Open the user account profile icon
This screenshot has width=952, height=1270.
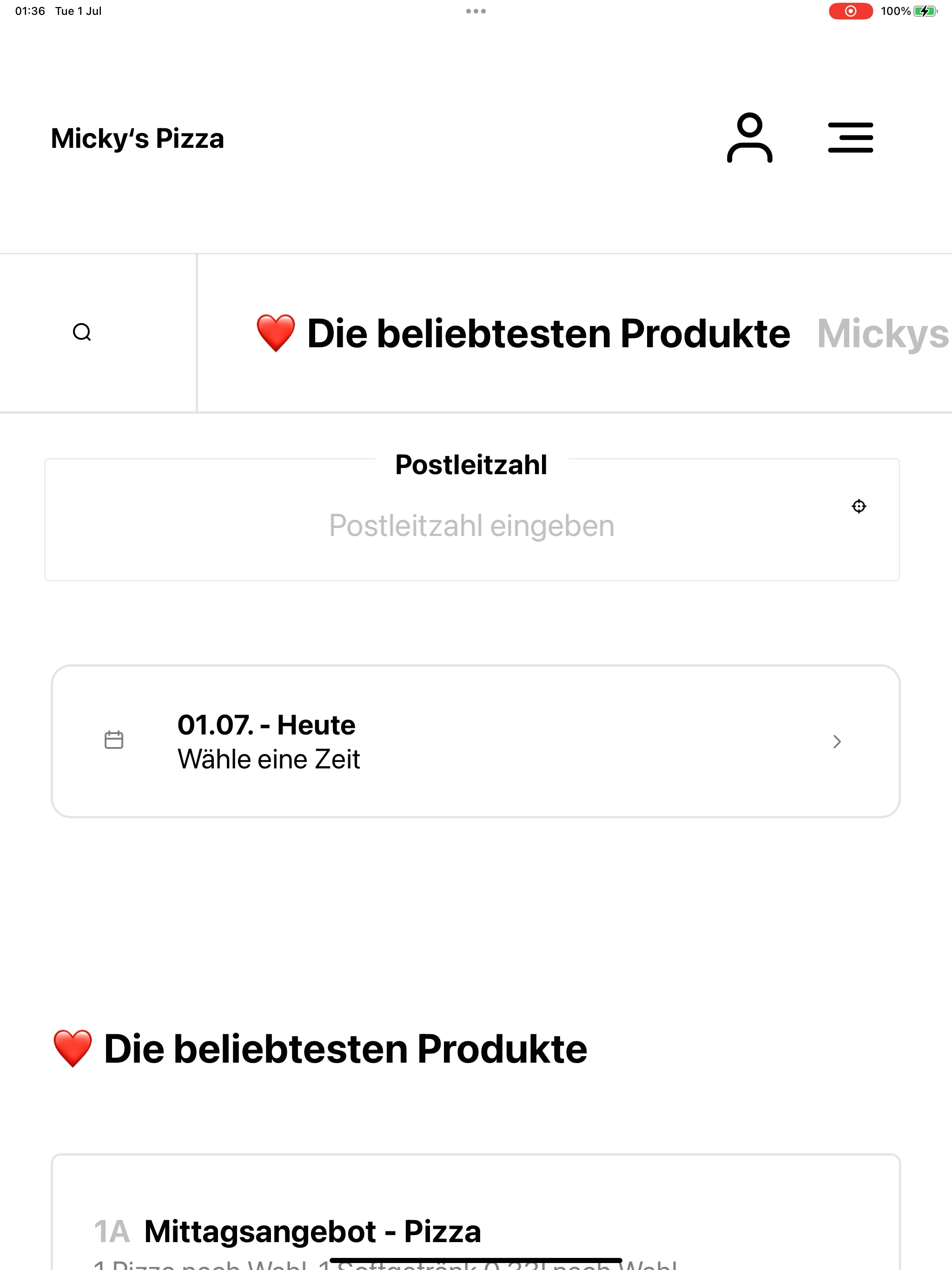(749, 138)
